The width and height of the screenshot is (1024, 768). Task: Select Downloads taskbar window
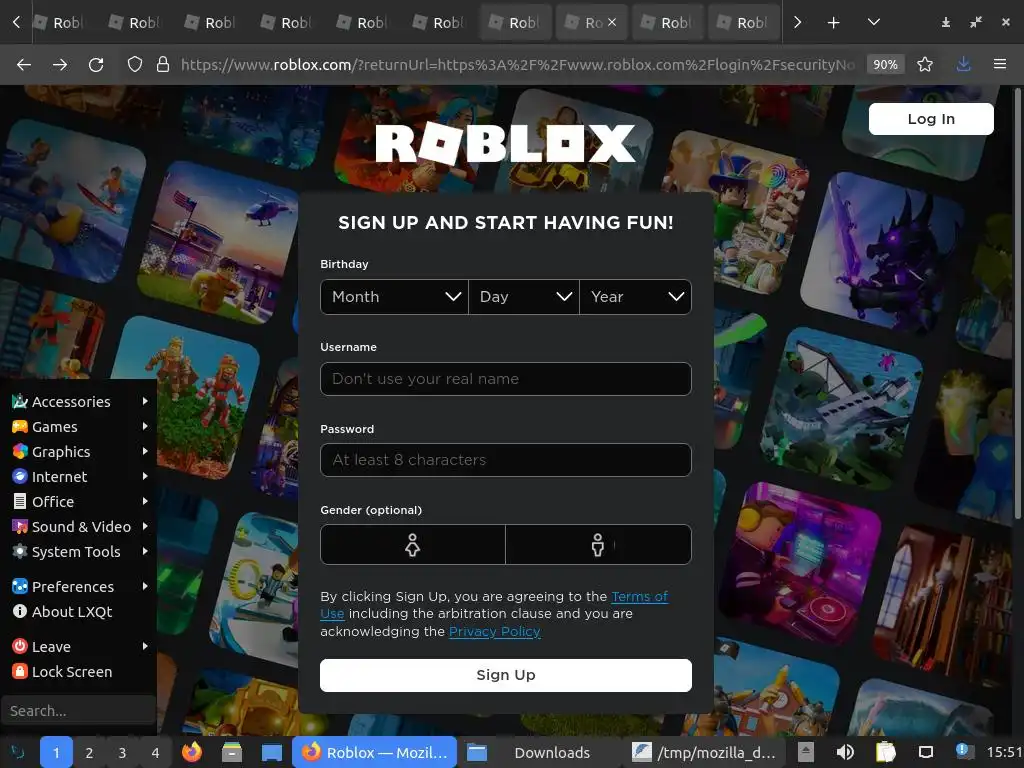539,752
